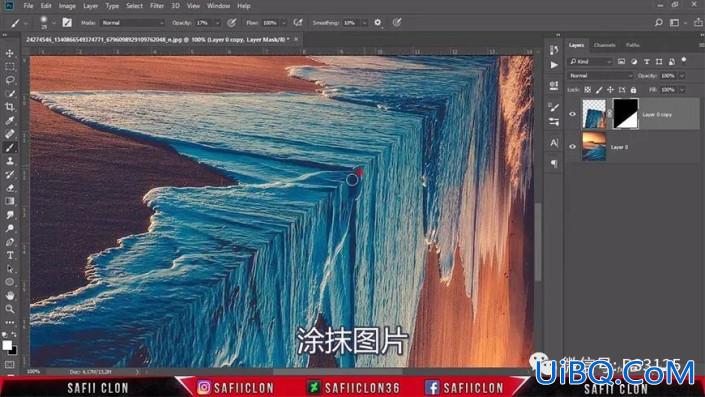Toggle lock all for layer
Image resolution: width=705 pixels, height=397 pixels.
(634, 90)
